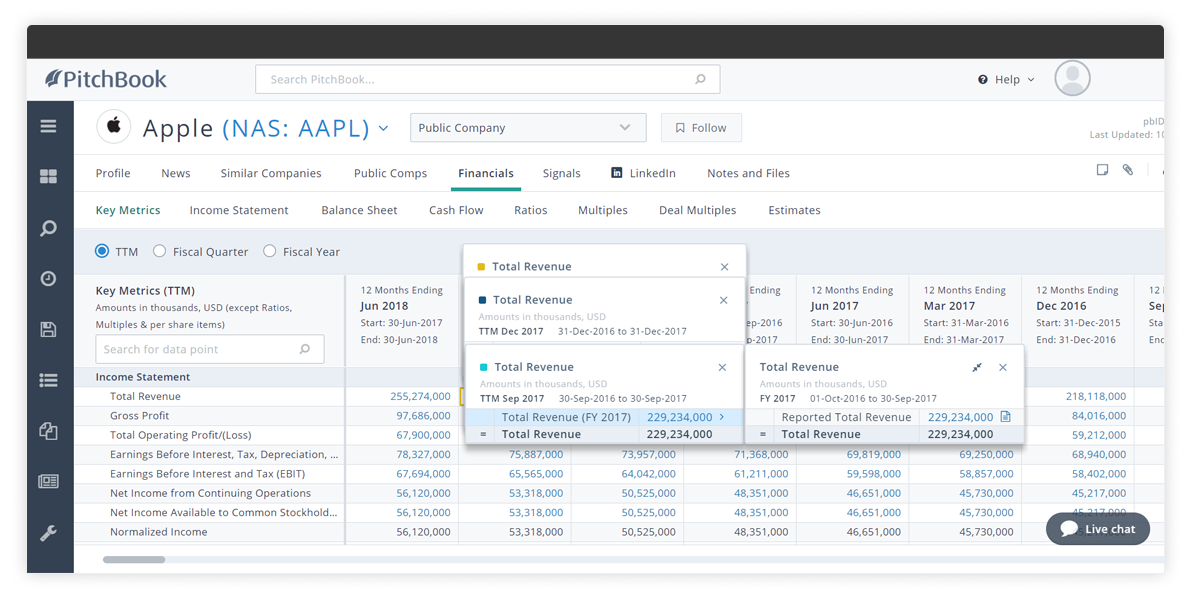
Task: Open the Signals tab
Action: [x=562, y=173]
